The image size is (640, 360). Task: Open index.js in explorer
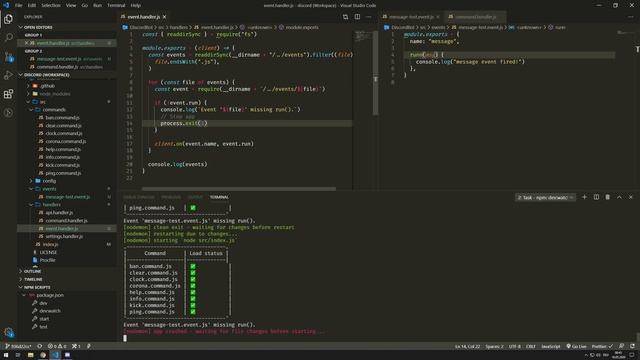tap(50, 244)
